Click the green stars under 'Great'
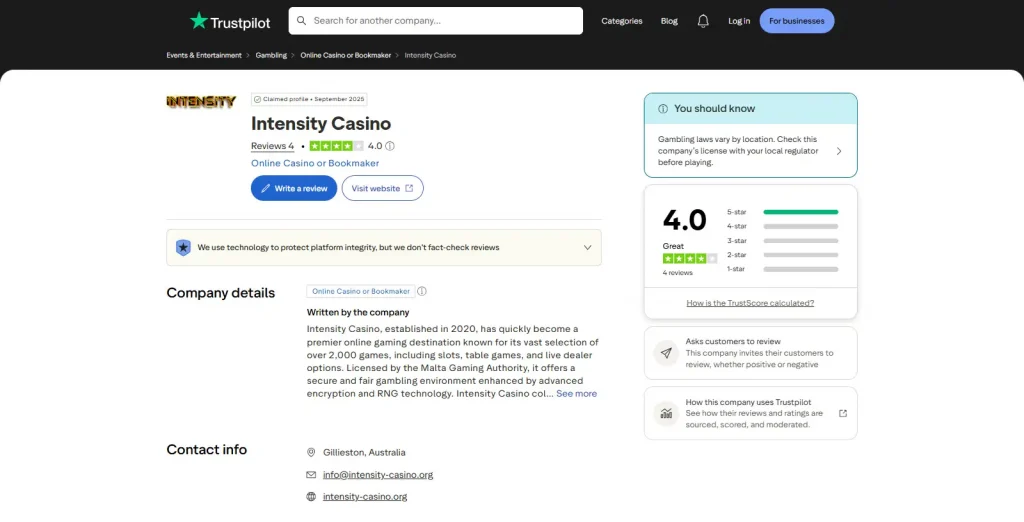Viewport: 1024px width, 522px height. pyautogui.click(x=690, y=259)
